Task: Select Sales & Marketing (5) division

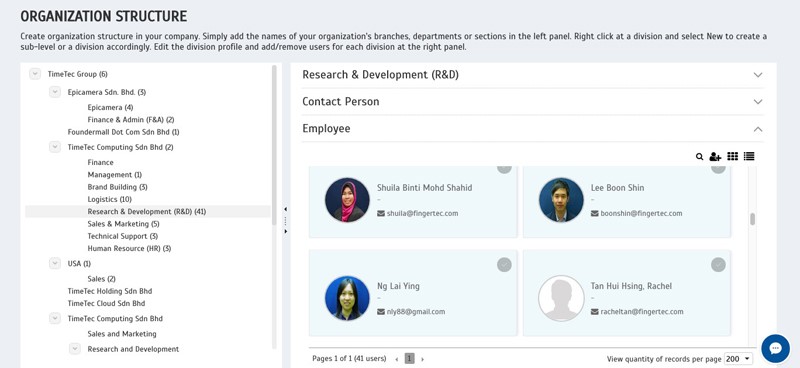Action: point(123,224)
